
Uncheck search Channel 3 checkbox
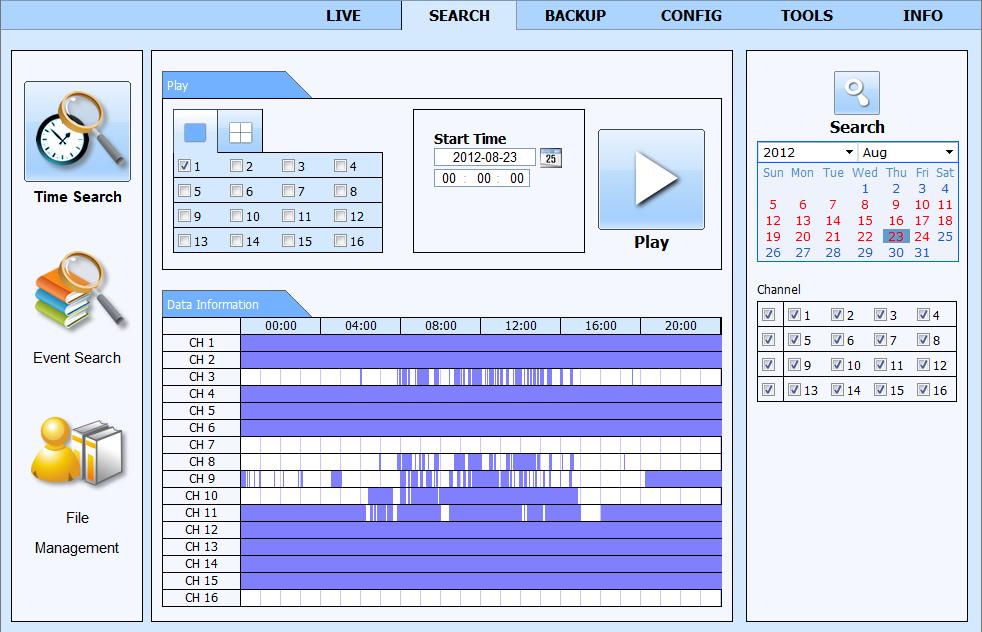pos(880,314)
